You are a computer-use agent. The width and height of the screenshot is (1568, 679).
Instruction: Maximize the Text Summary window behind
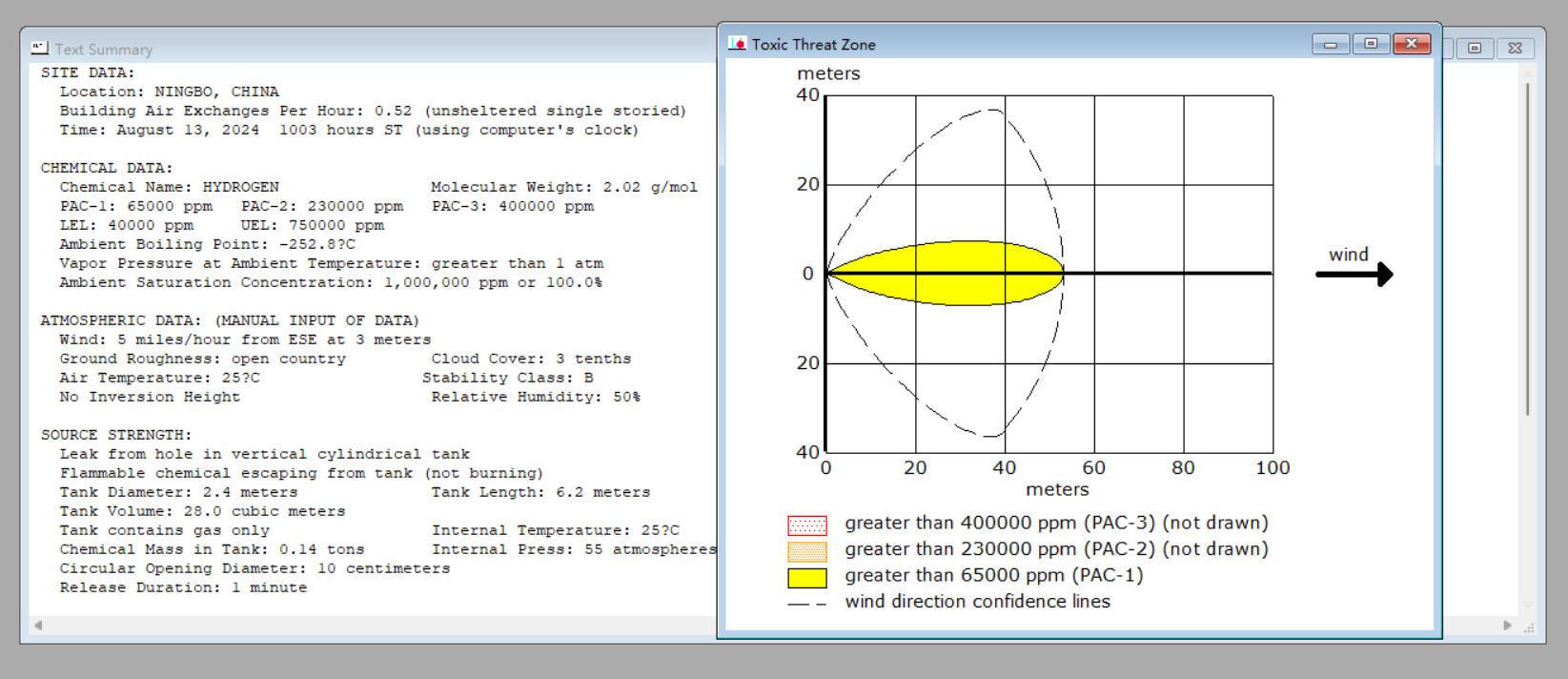(1475, 48)
